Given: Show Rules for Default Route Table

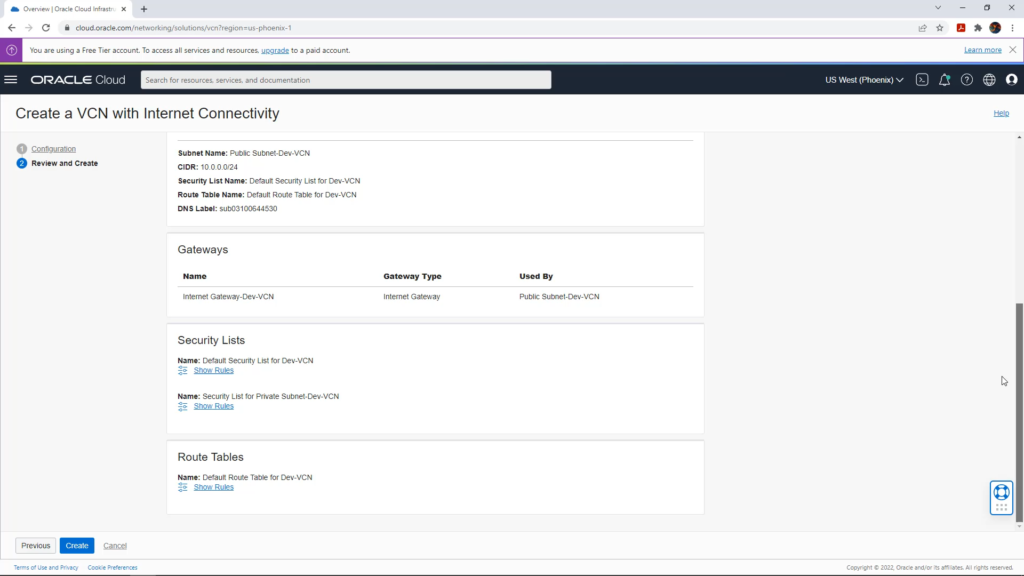Looking at the screenshot, I should coord(214,487).
